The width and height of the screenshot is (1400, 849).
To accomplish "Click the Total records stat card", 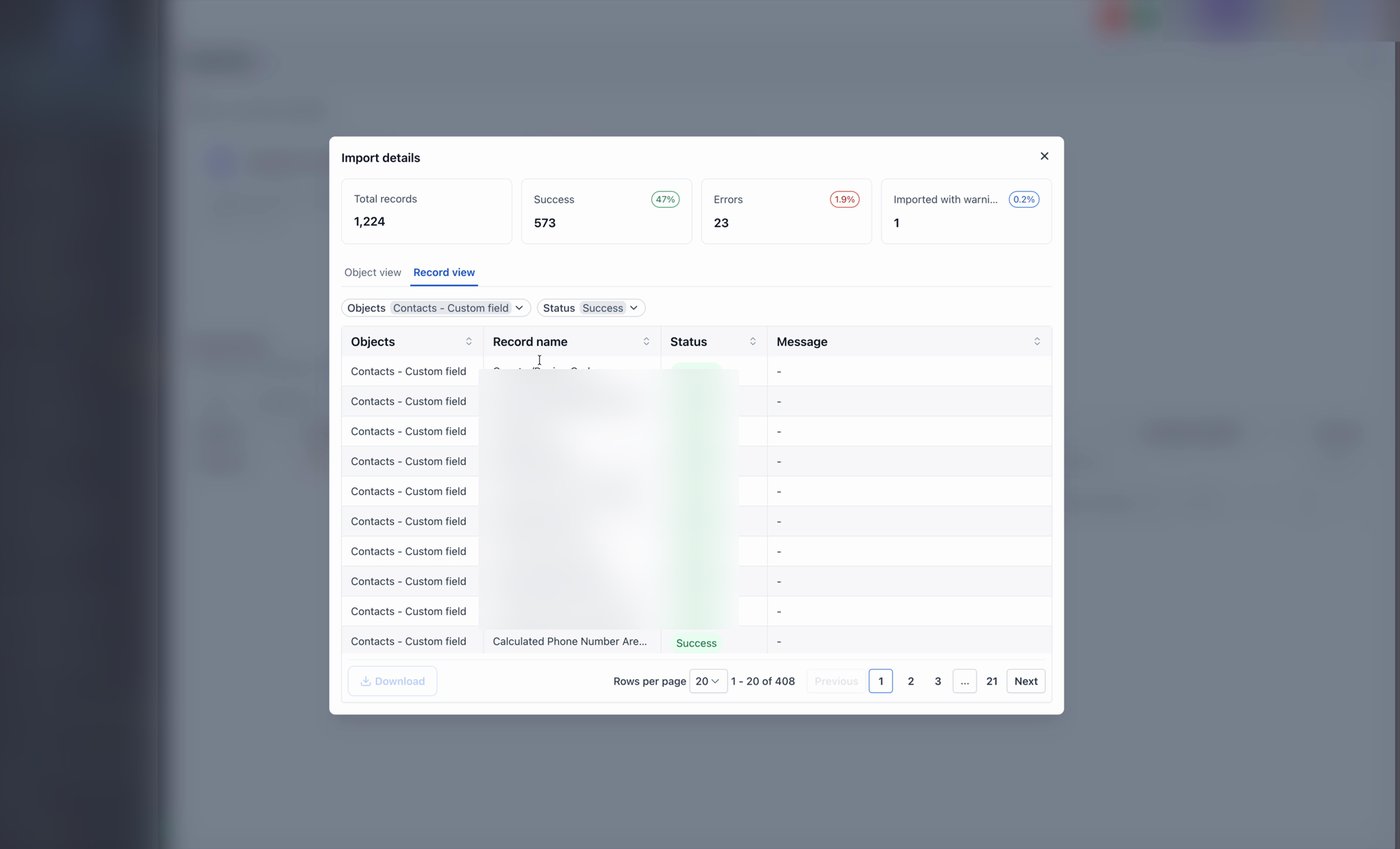I will pyautogui.click(x=426, y=211).
